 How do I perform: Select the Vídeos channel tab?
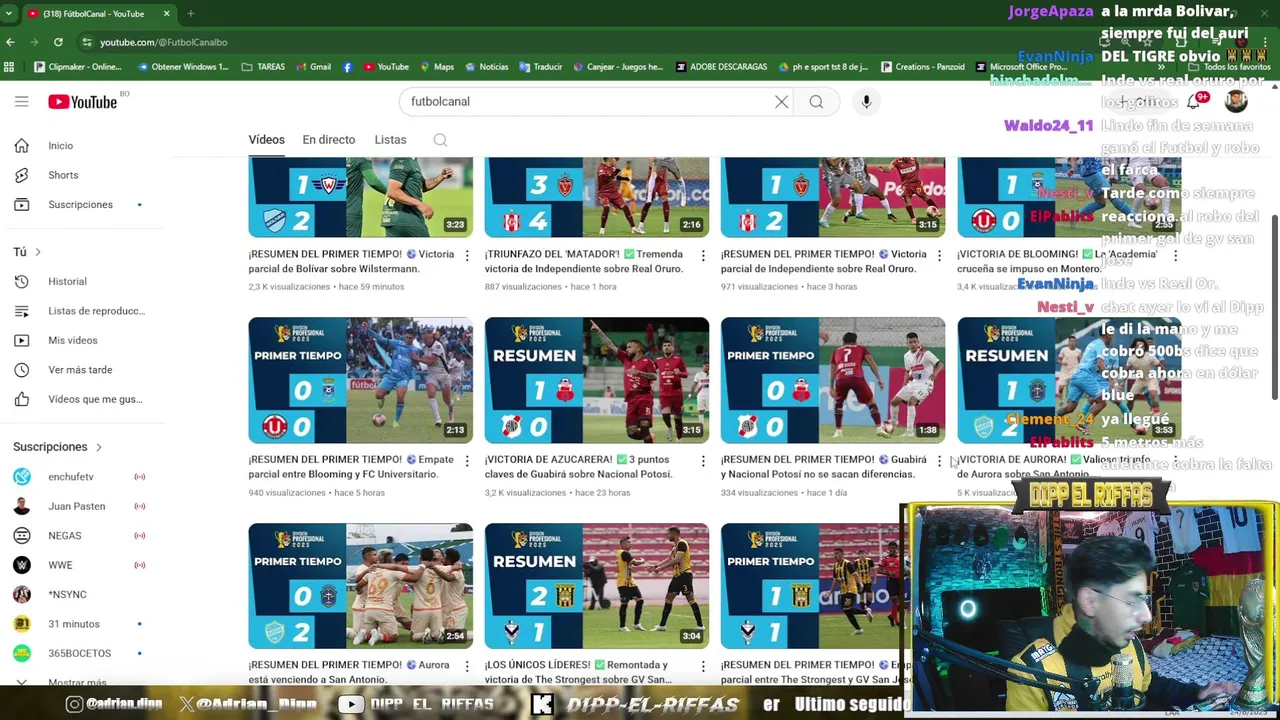pyautogui.click(x=266, y=140)
